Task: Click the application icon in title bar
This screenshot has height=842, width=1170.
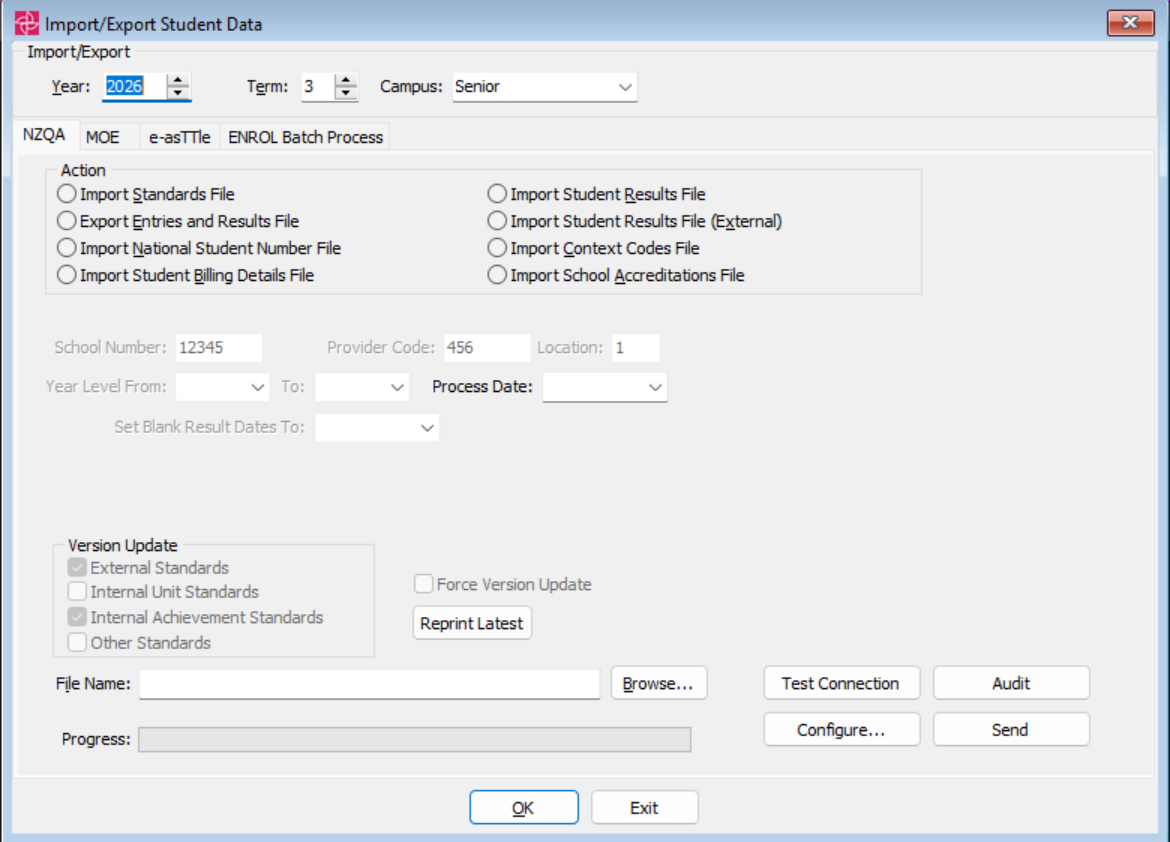Action: (x=26, y=23)
